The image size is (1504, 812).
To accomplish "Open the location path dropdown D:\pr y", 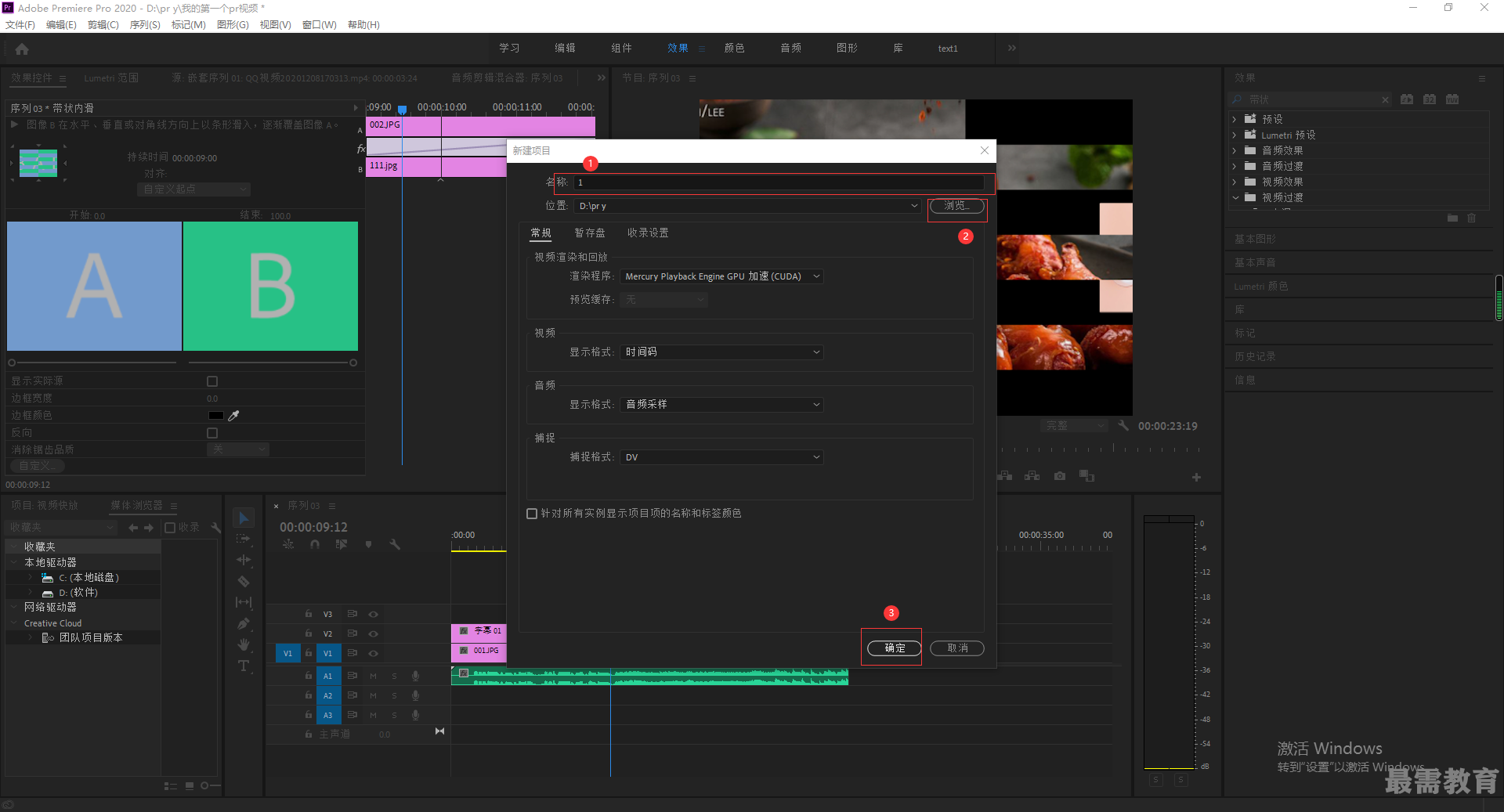I will pos(747,206).
